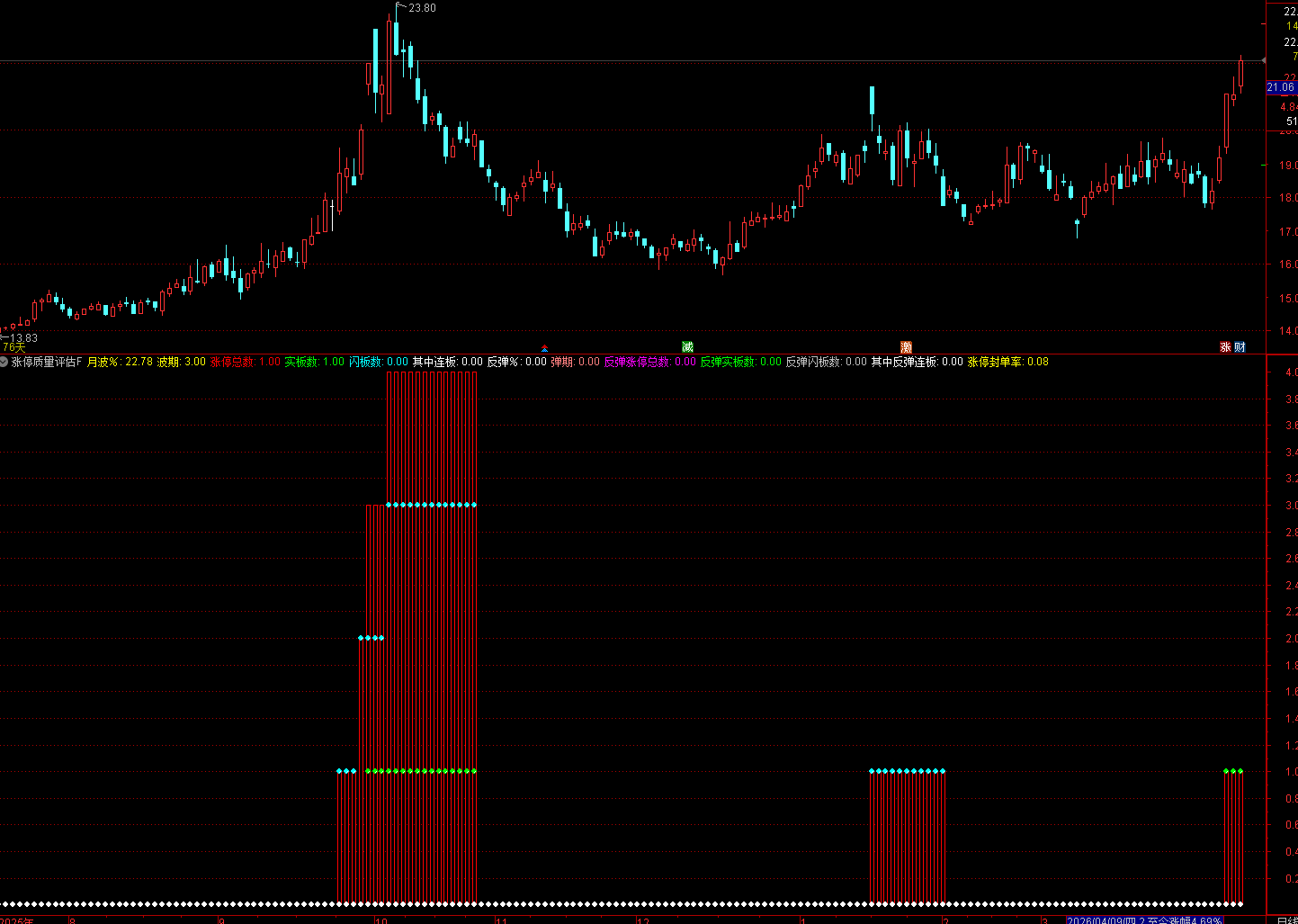The width and height of the screenshot is (1298, 924).
Task: Click the 其中连板: 0.00 indicator value
Action: click(x=448, y=362)
